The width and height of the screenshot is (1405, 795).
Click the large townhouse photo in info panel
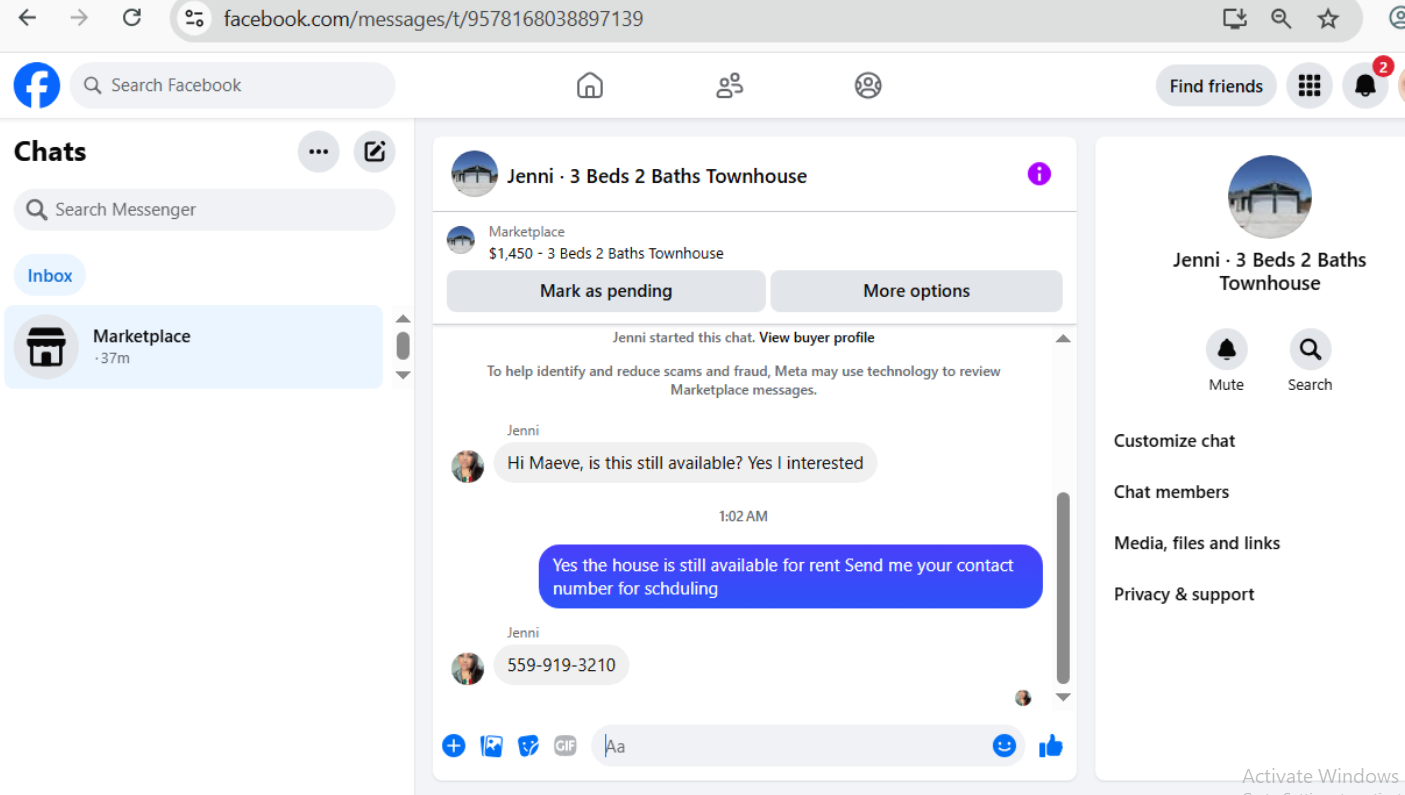click(x=1270, y=197)
